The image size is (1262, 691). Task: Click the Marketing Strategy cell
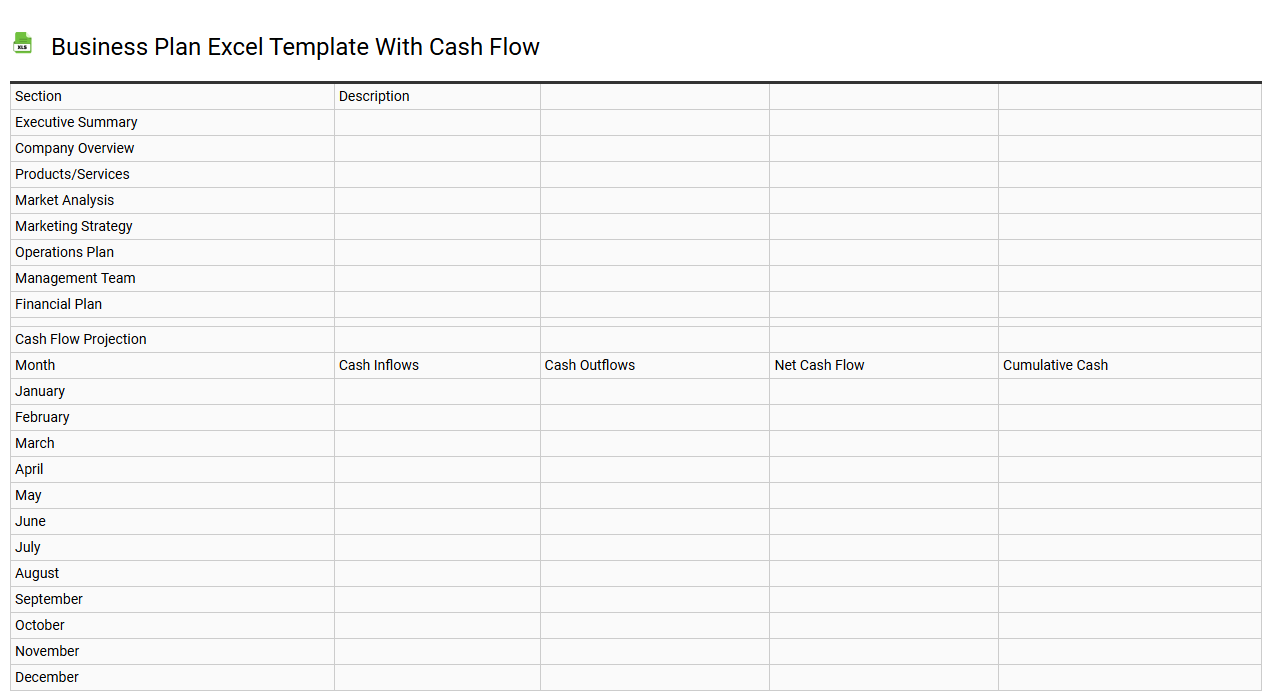(x=73, y=226)
